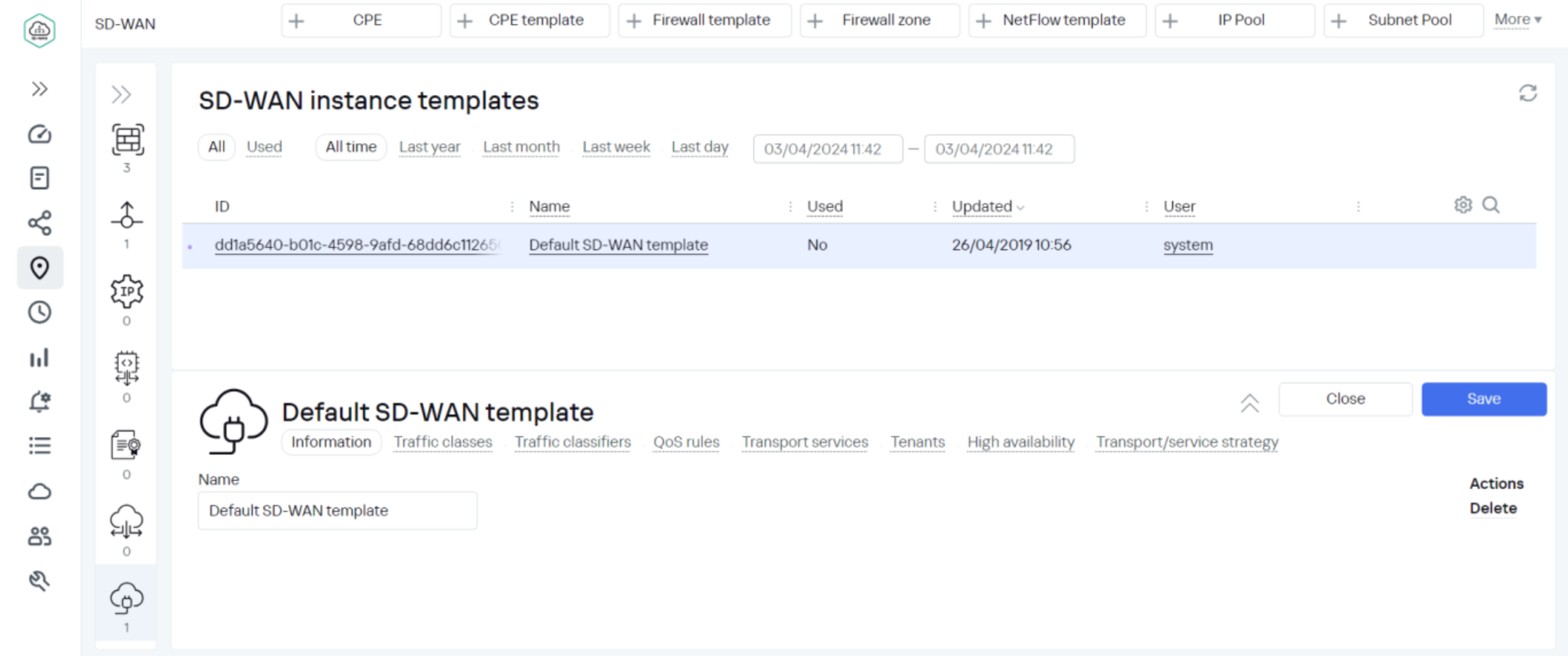1568x656 pixels.
Task: Switch to the Traffic classes tab
Action: click(x=443, y=442)
